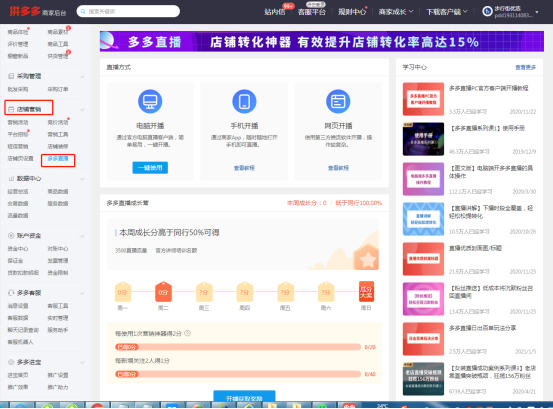Select 保证金 in the sidebar
The width and height of the screenshot is (553, 409).
[16, 261]
